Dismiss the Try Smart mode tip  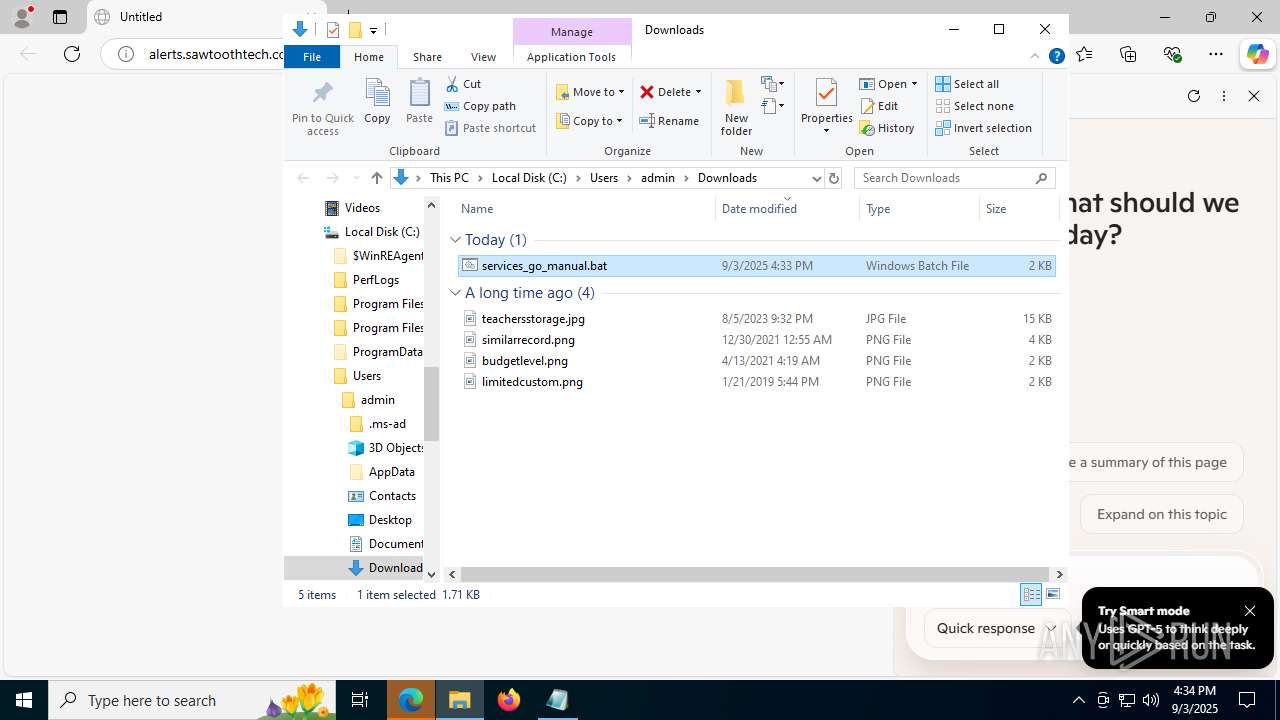tap(1250, 611)
